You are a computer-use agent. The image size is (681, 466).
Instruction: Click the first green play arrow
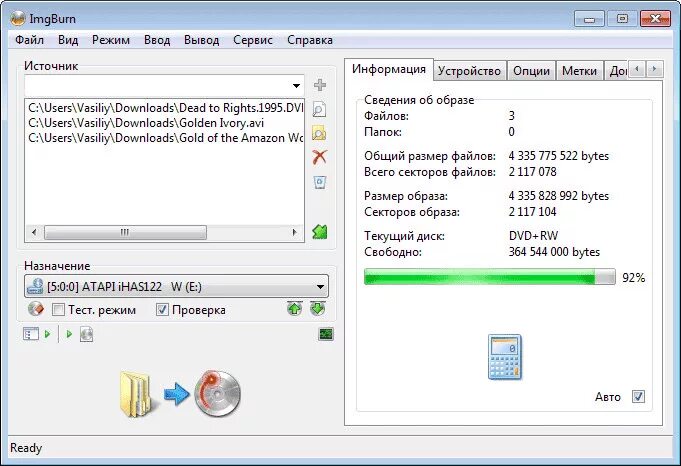tap(47, 334)
